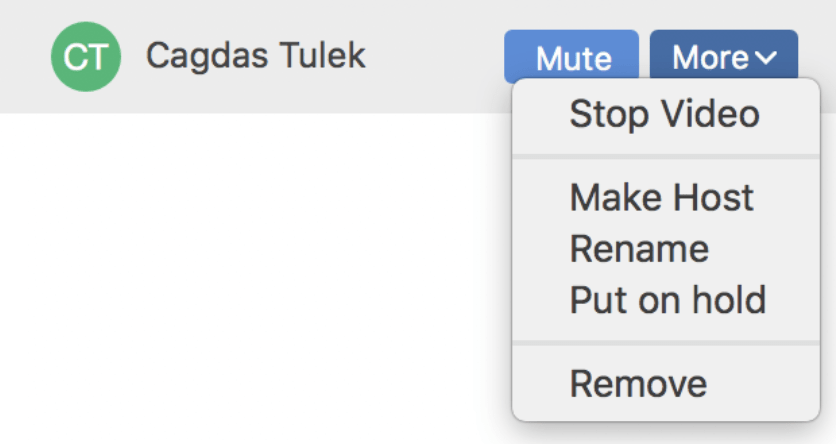Image resolution: width=839 pixels, height=444 pixels.
Task: Select Stop Video from the menu
Action: click(x=664, y=114)
